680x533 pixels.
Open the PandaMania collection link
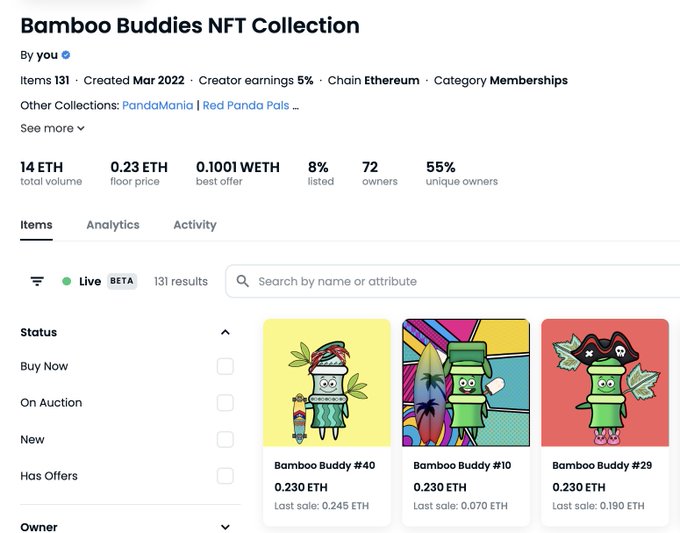[x=157, y=105]
